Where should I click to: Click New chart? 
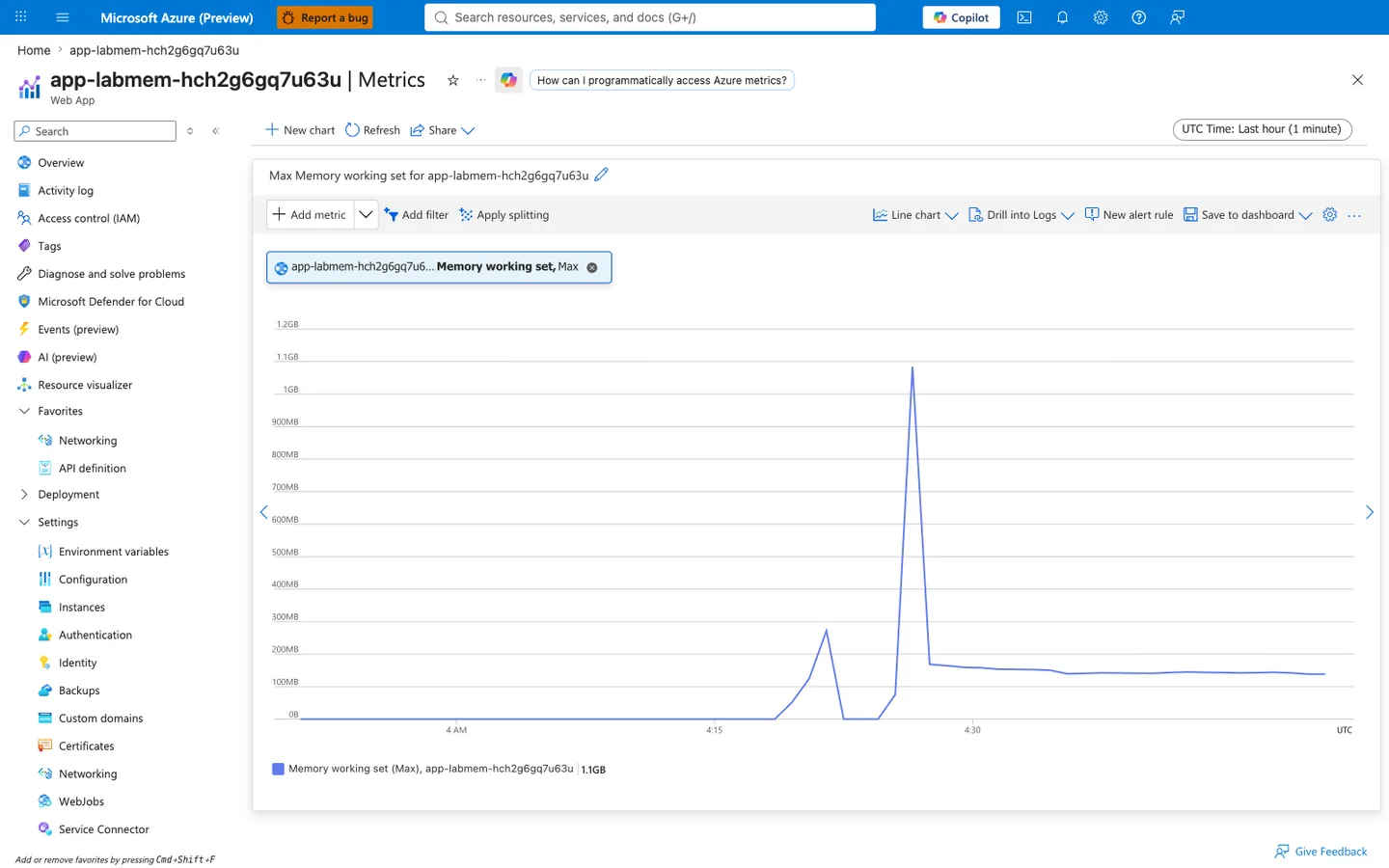(x=300, y=130)
